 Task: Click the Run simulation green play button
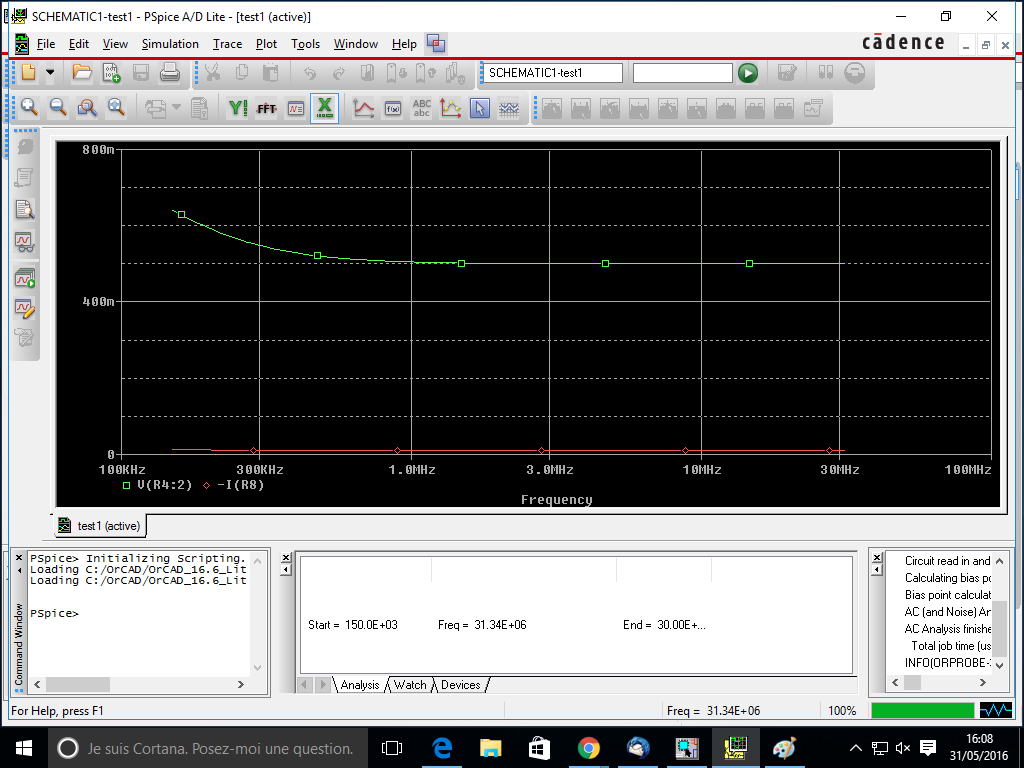747,73
